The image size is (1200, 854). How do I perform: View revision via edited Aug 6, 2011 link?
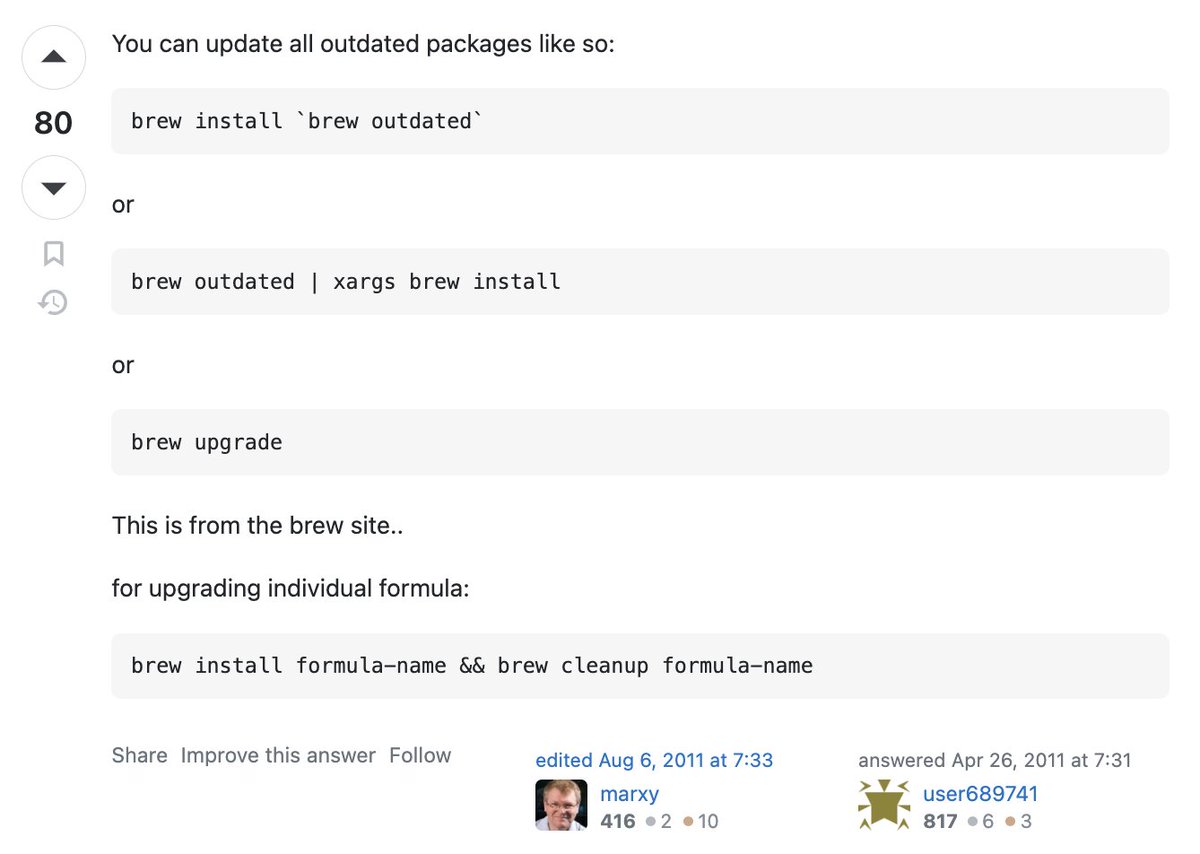pyautogui.click(x=654, y=760)
